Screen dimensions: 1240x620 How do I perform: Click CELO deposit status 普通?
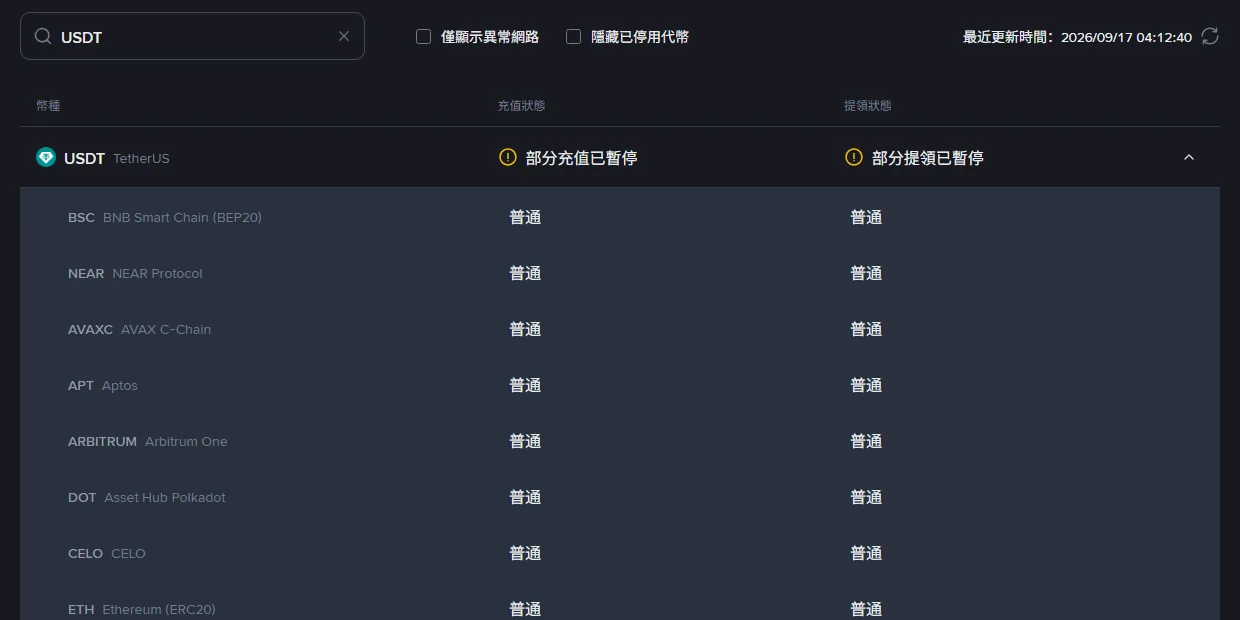(x=525, y=553)
